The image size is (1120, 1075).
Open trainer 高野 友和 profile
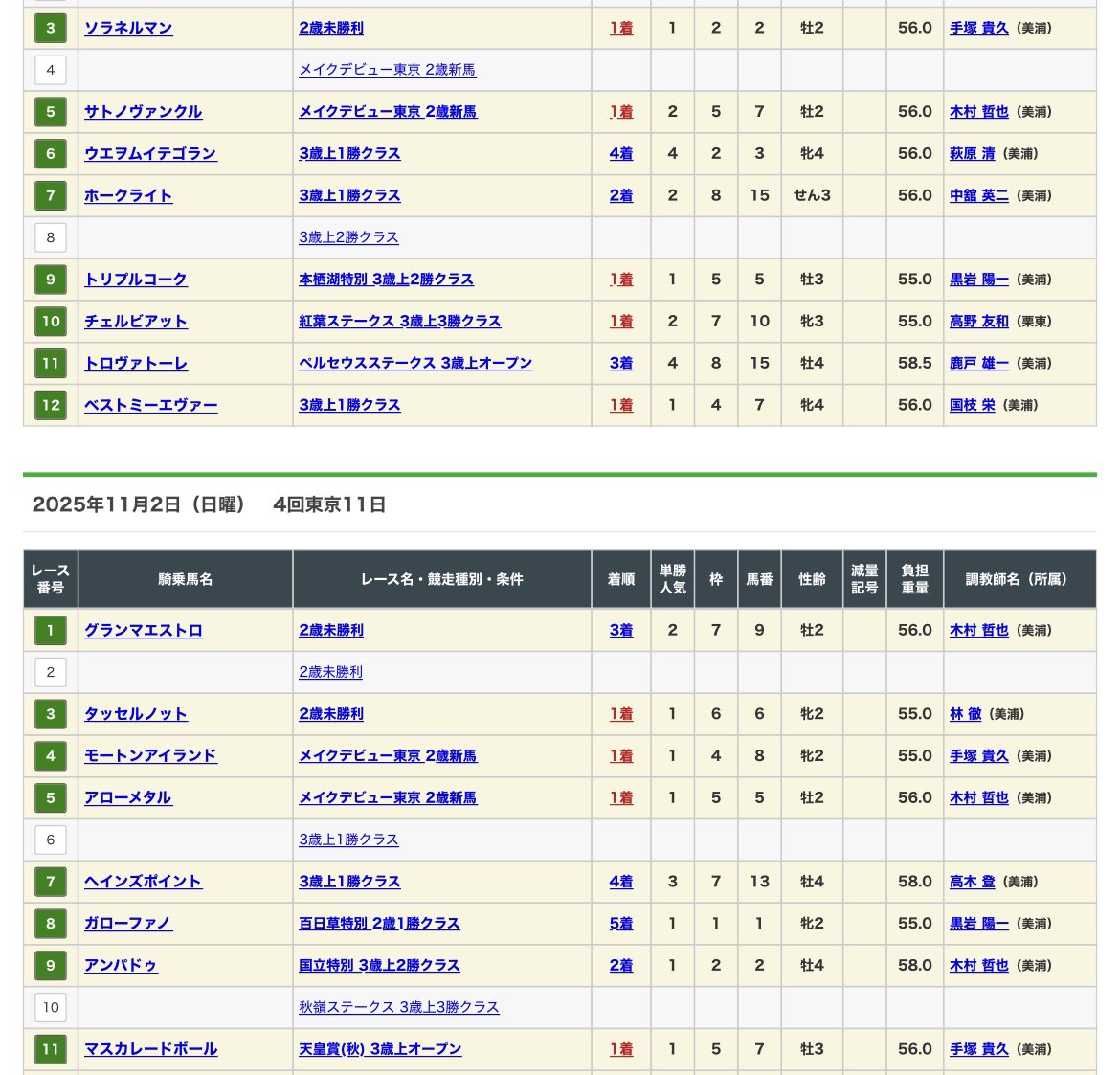point(978,322)
